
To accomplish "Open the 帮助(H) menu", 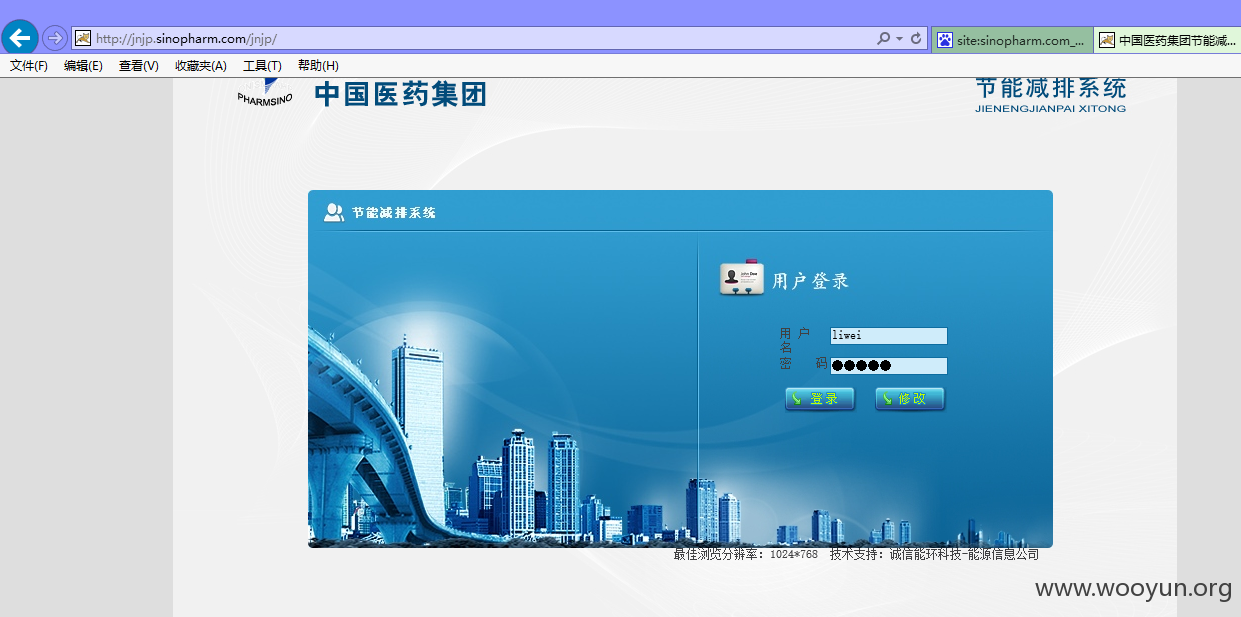I will (318, 66).
